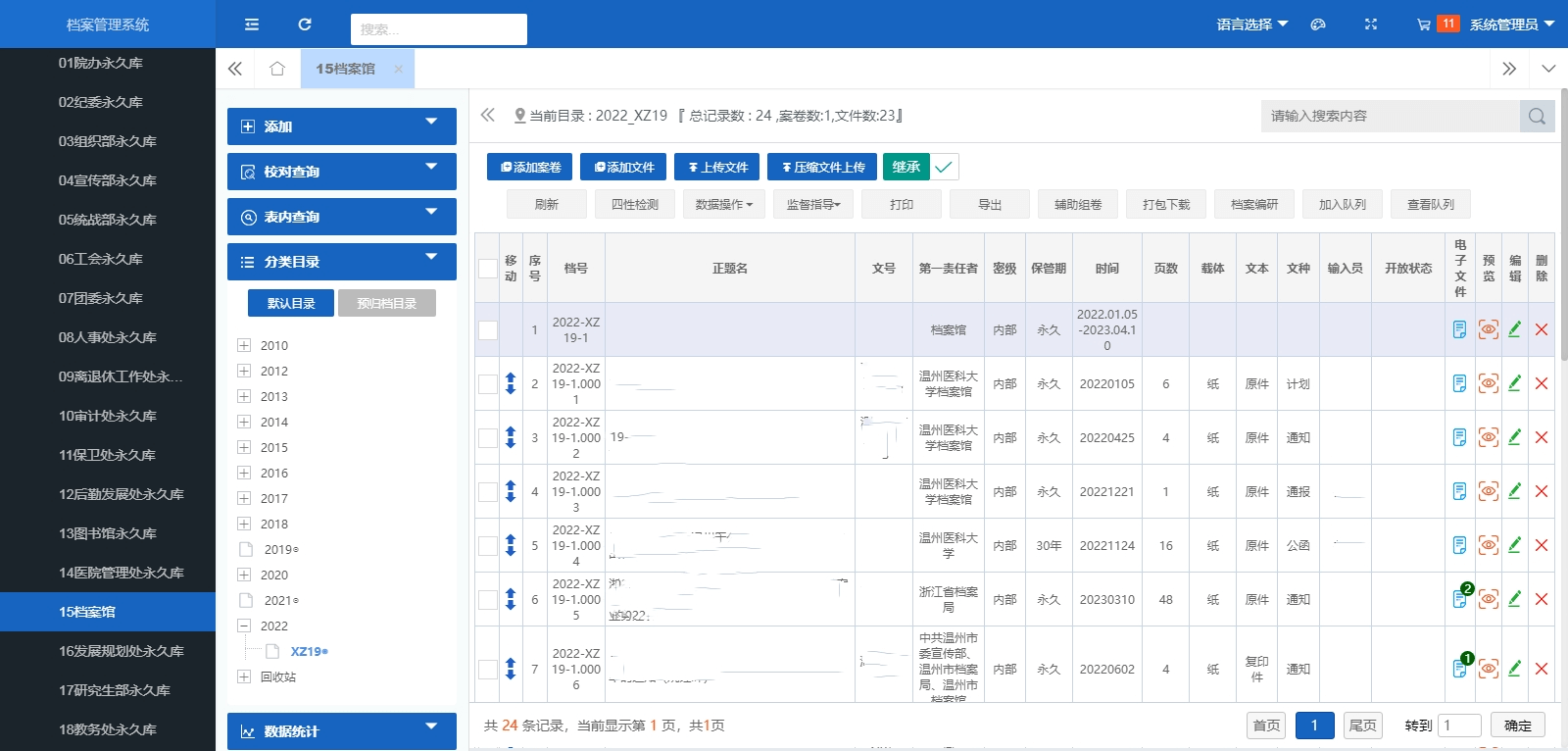Toggle the sidebar menu hamburger icon
This screenshot has width=1568, height=751.
click(x=252, y=25)
